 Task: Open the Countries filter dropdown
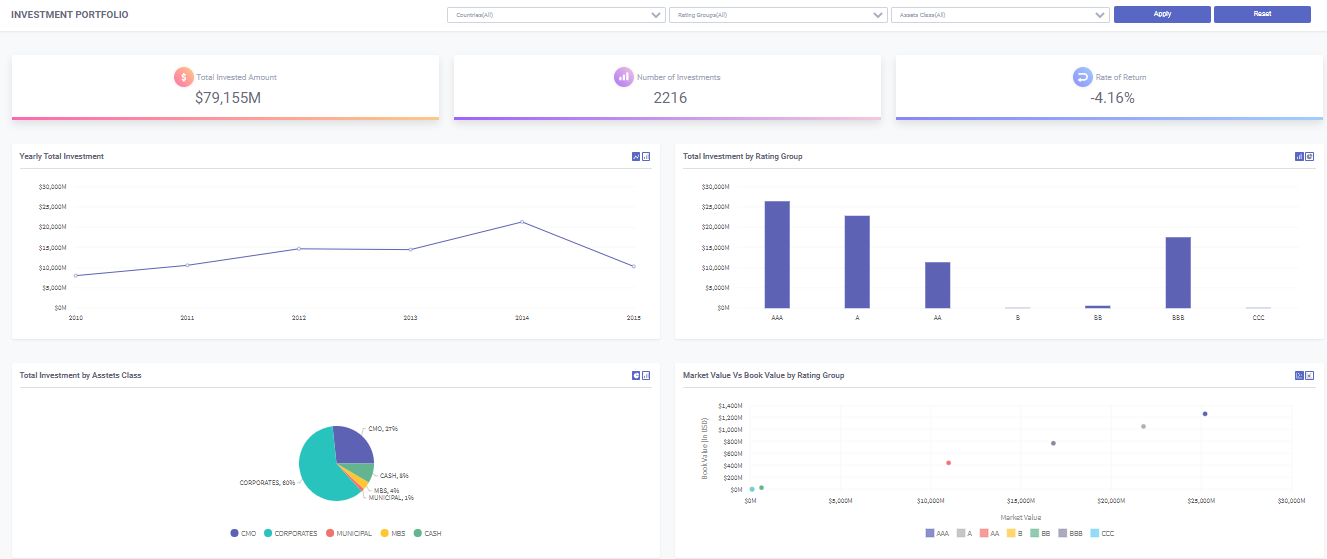pyautogui.click(x=556, y=15)
